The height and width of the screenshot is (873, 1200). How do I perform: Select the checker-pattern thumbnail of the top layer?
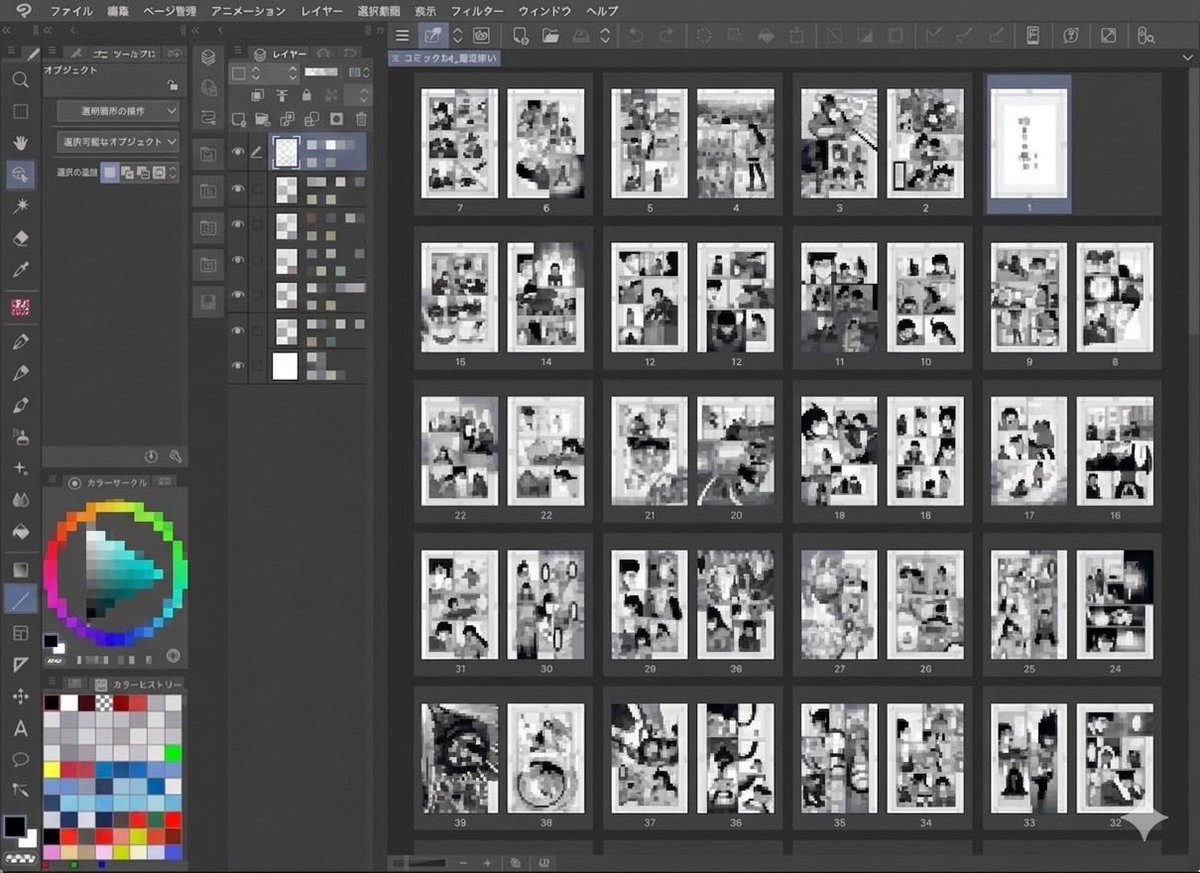coord(286,152)
